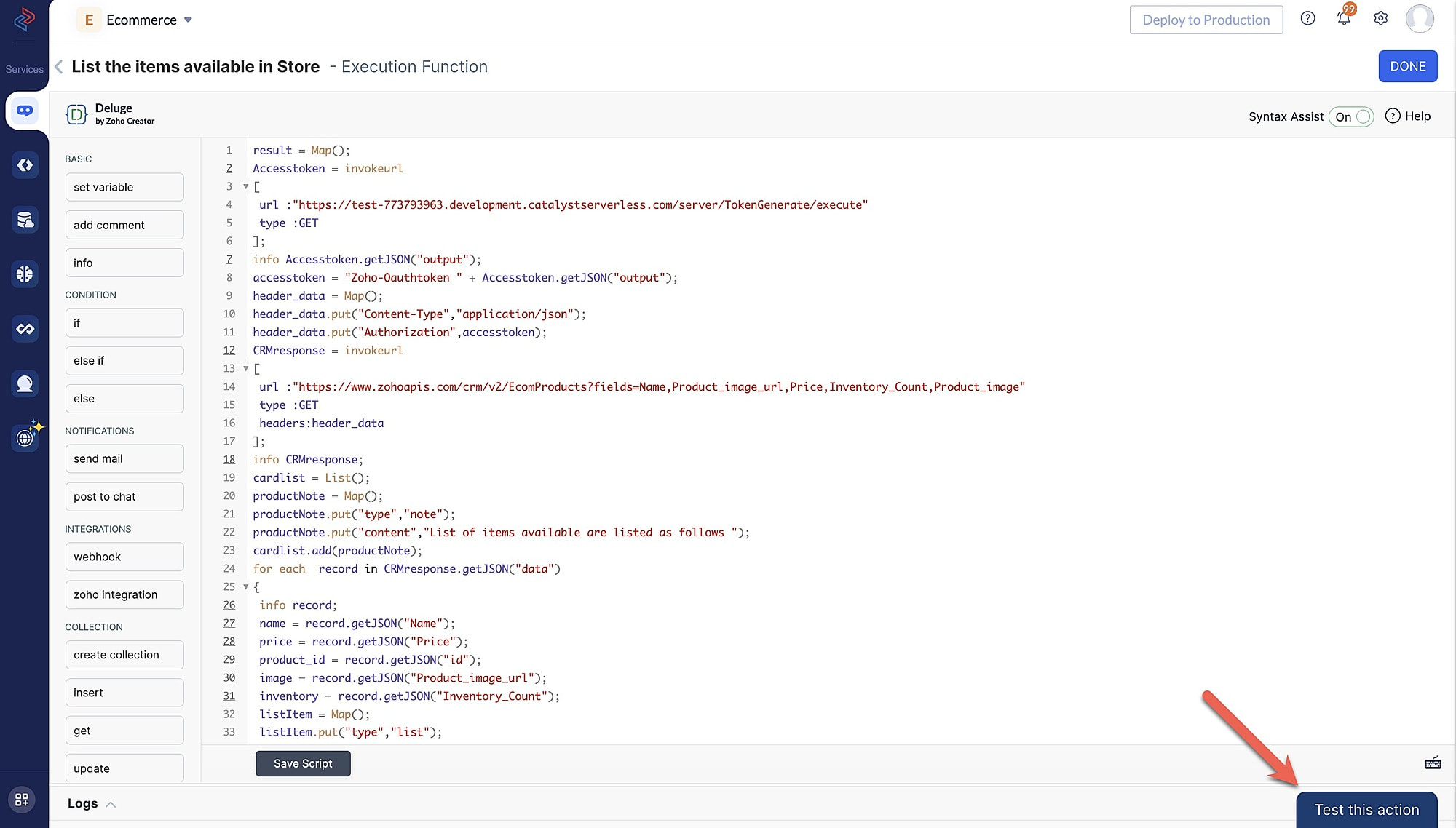Open the chat/messaging icon in sidebar
This screenshot has height=828, width=1456.
(24, 111)
